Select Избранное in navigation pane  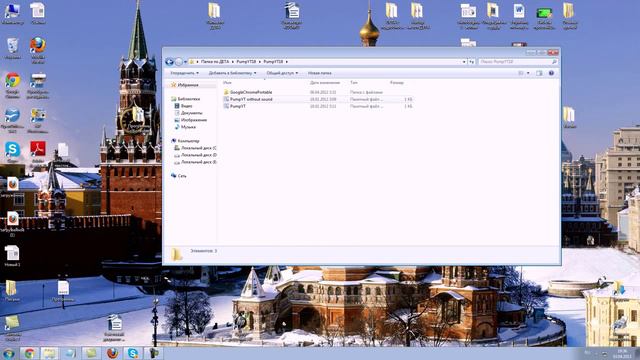tap(188, 85)
